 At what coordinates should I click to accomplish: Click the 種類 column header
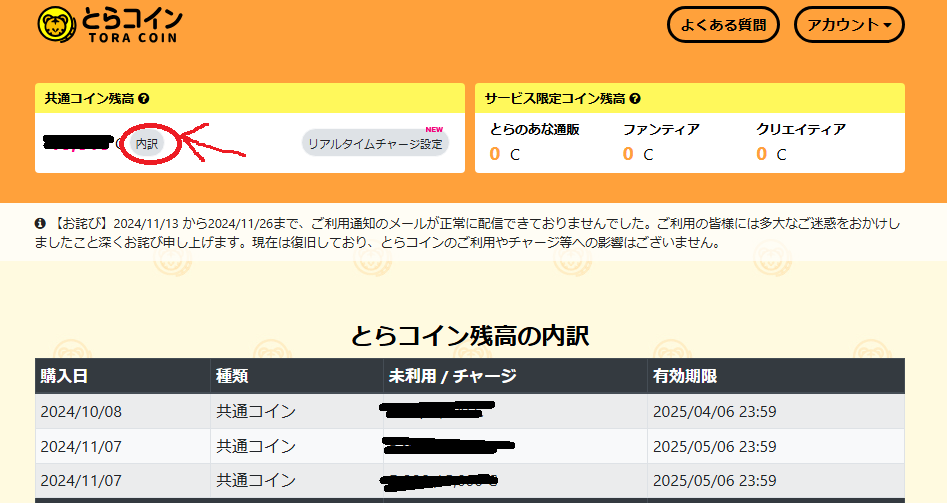pos(232,376)
